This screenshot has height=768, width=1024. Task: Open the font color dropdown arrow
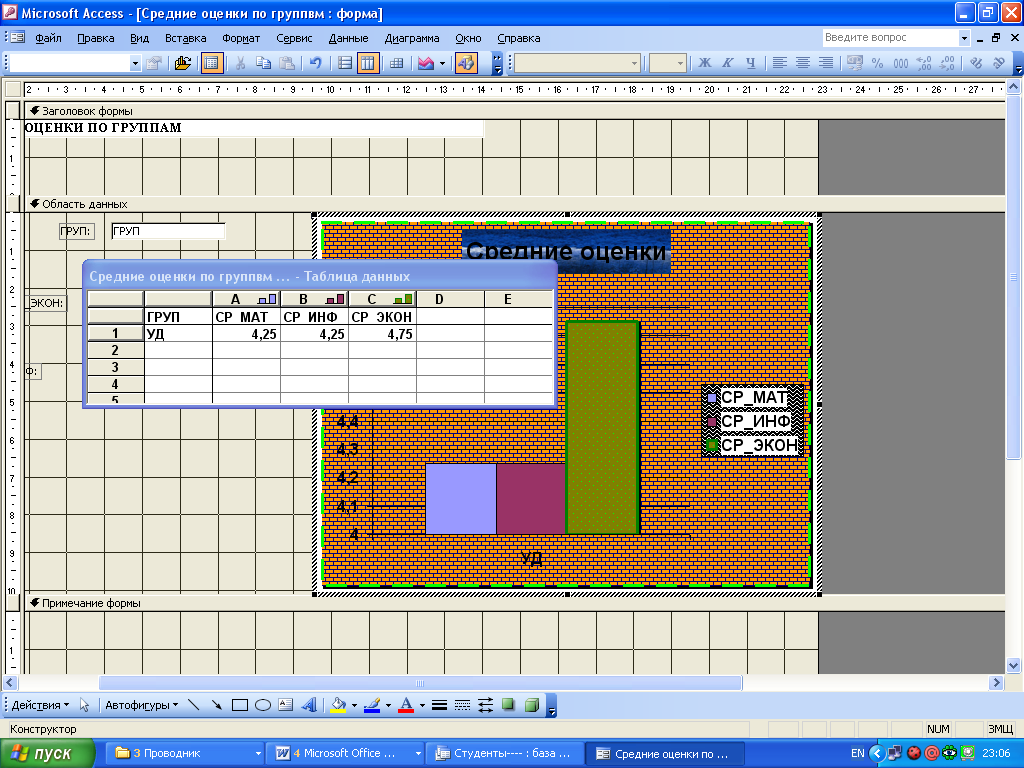(x=422, y=705)
